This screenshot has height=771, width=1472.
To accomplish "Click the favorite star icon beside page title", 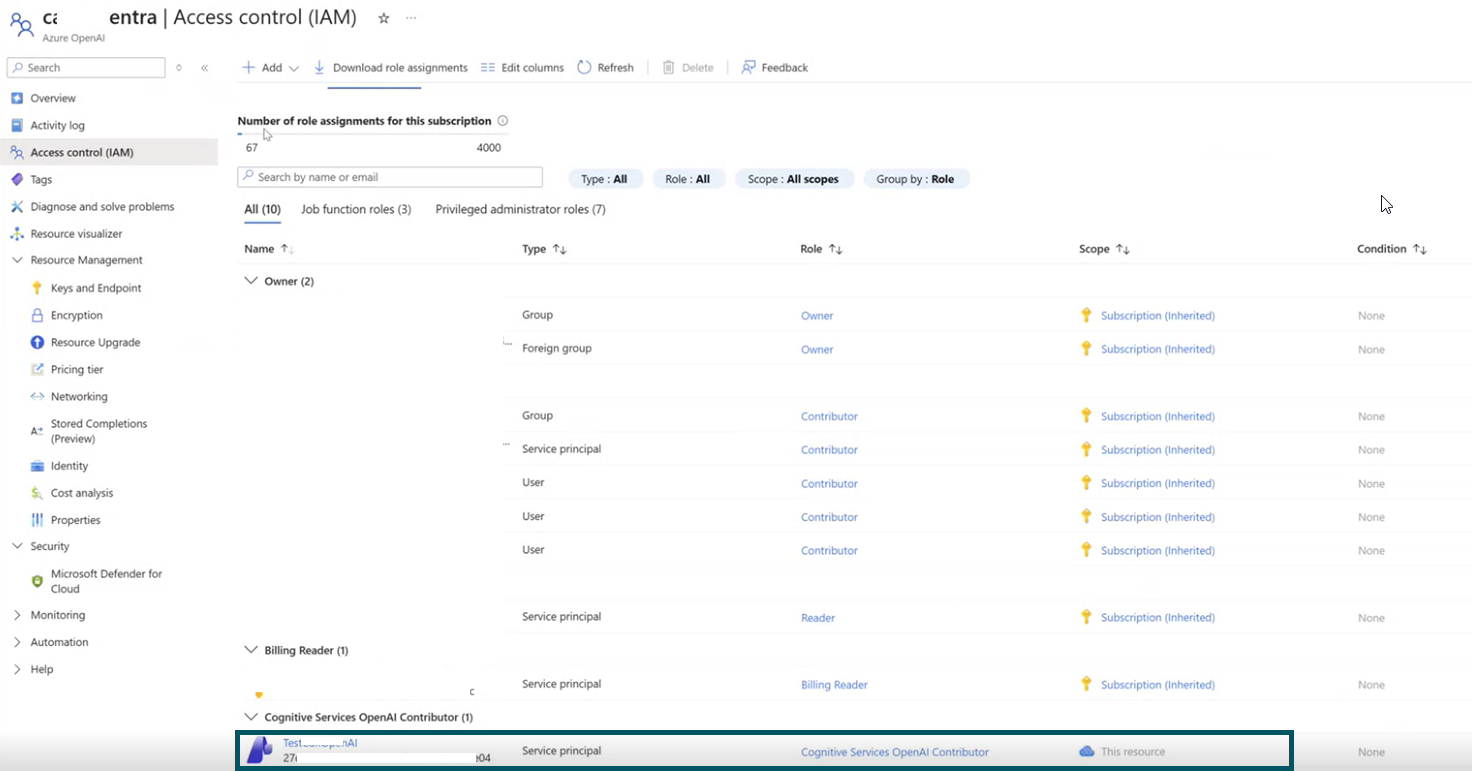I will click(384, 19).
